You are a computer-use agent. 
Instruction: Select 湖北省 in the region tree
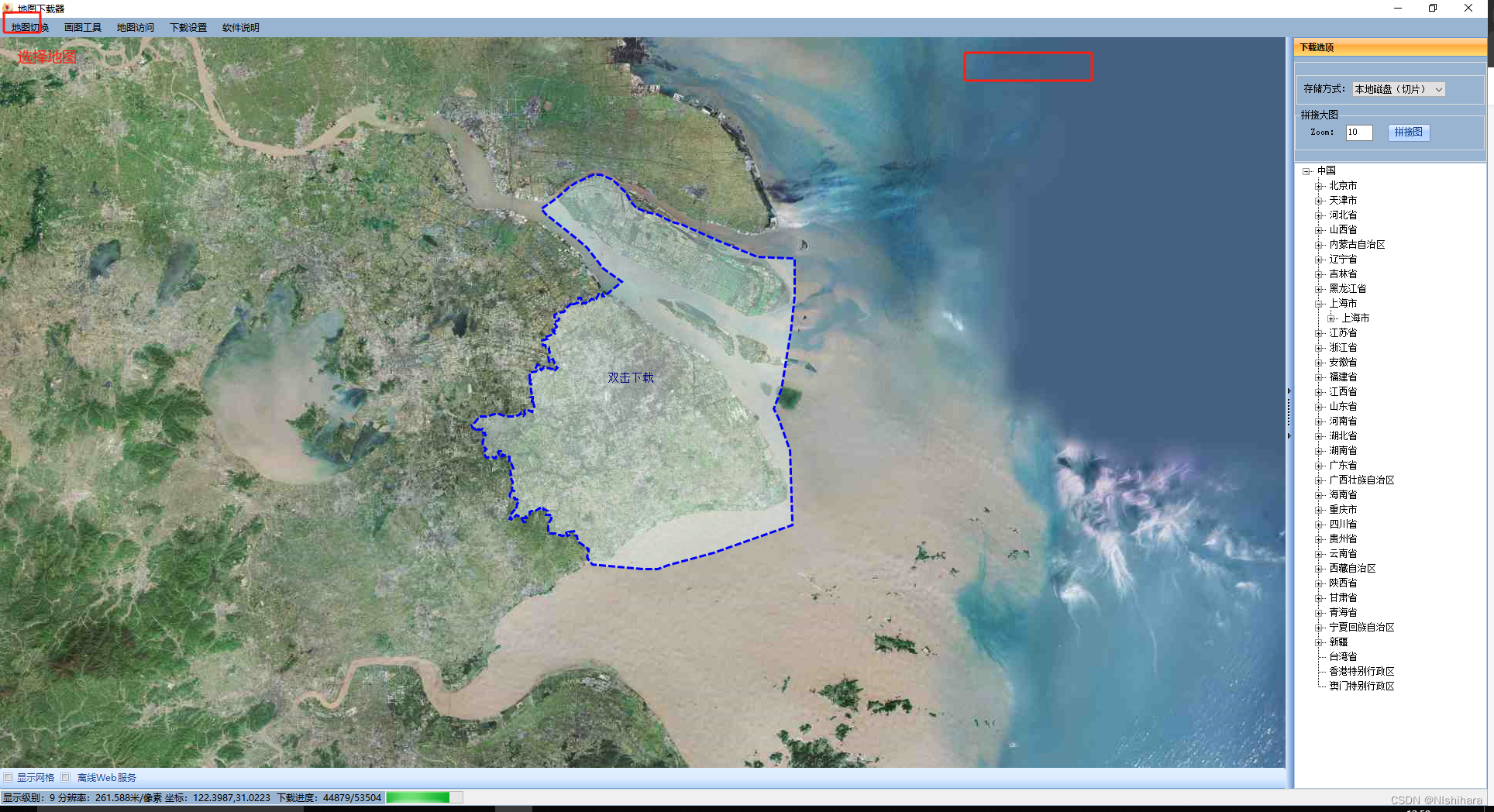pos(1343,436)
